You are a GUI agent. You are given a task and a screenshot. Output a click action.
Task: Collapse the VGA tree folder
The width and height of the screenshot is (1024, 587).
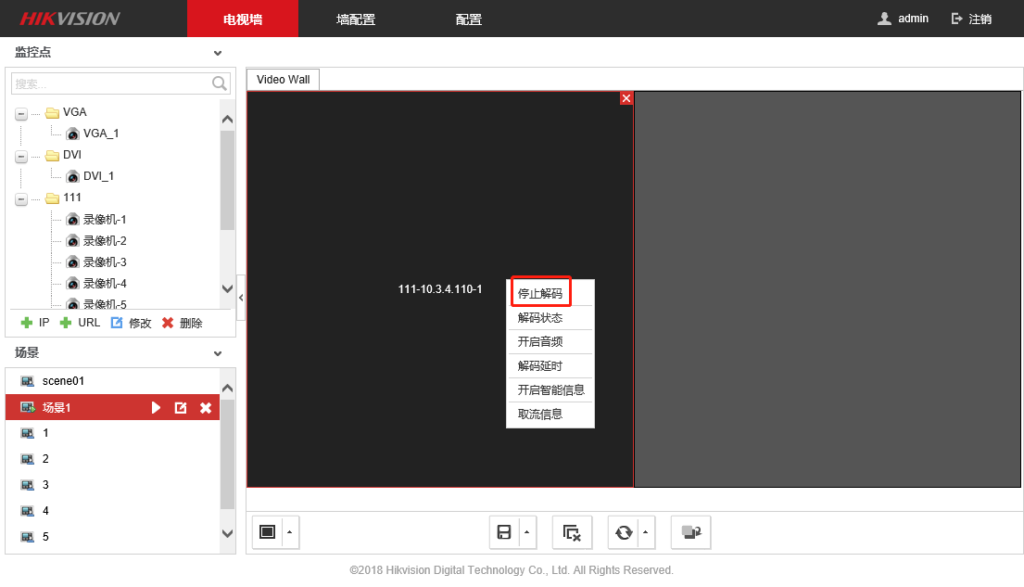21,113
